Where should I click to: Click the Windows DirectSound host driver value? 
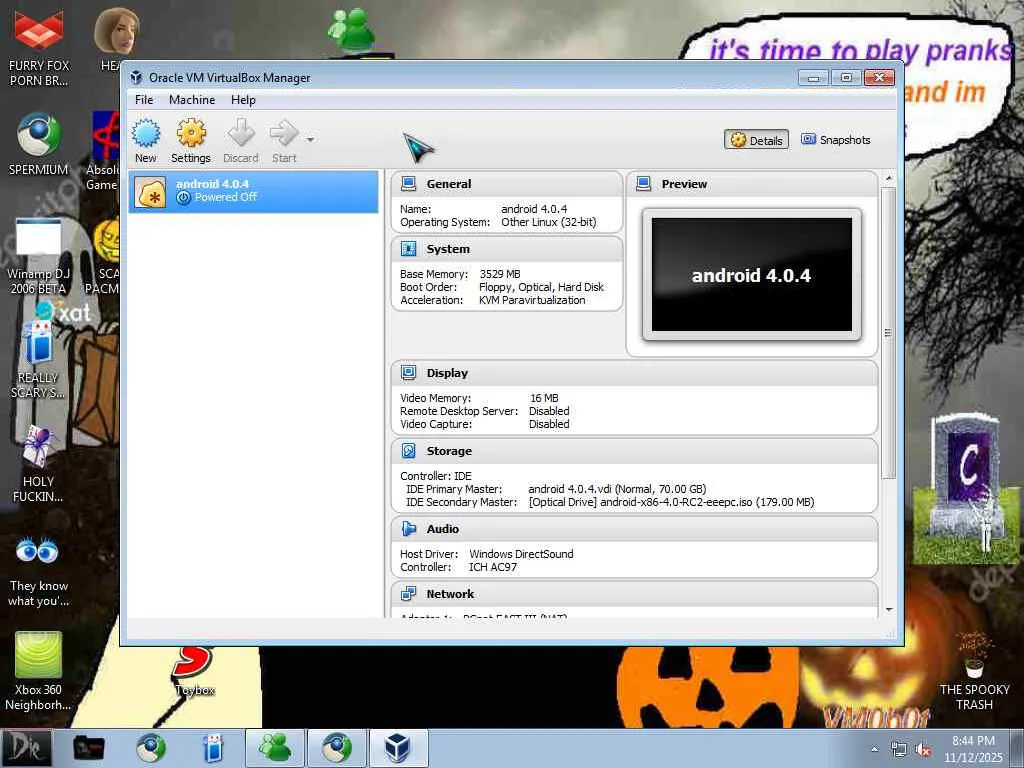[x=521, y=554]
